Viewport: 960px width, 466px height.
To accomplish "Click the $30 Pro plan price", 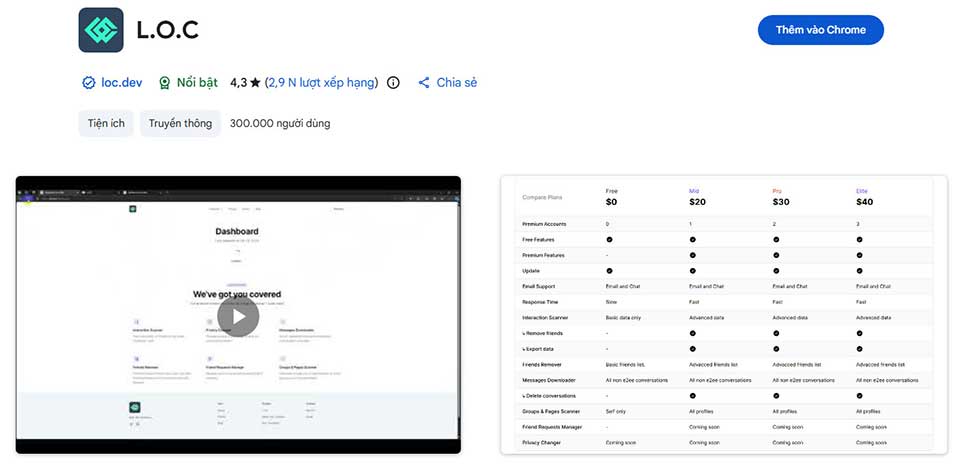I will [781, 202].
